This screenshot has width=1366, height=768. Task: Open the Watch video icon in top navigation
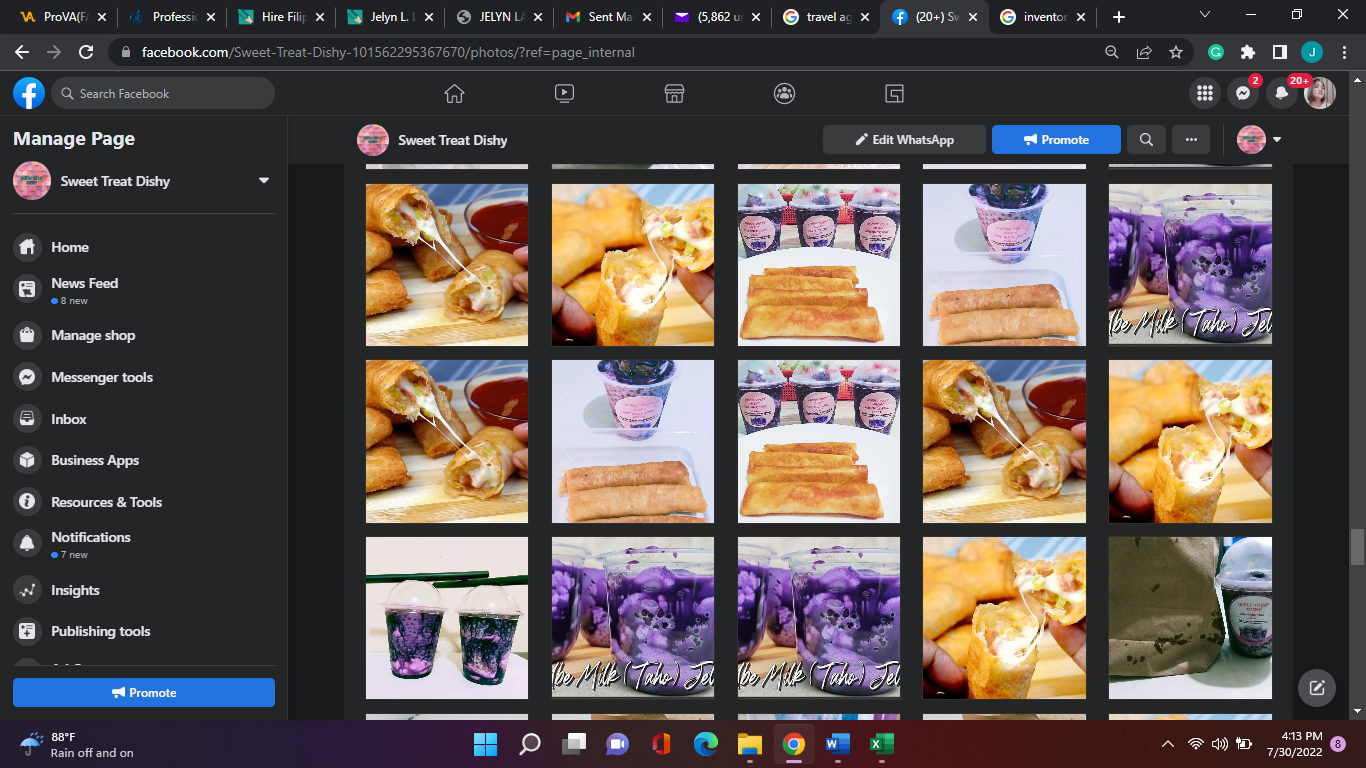564,93
